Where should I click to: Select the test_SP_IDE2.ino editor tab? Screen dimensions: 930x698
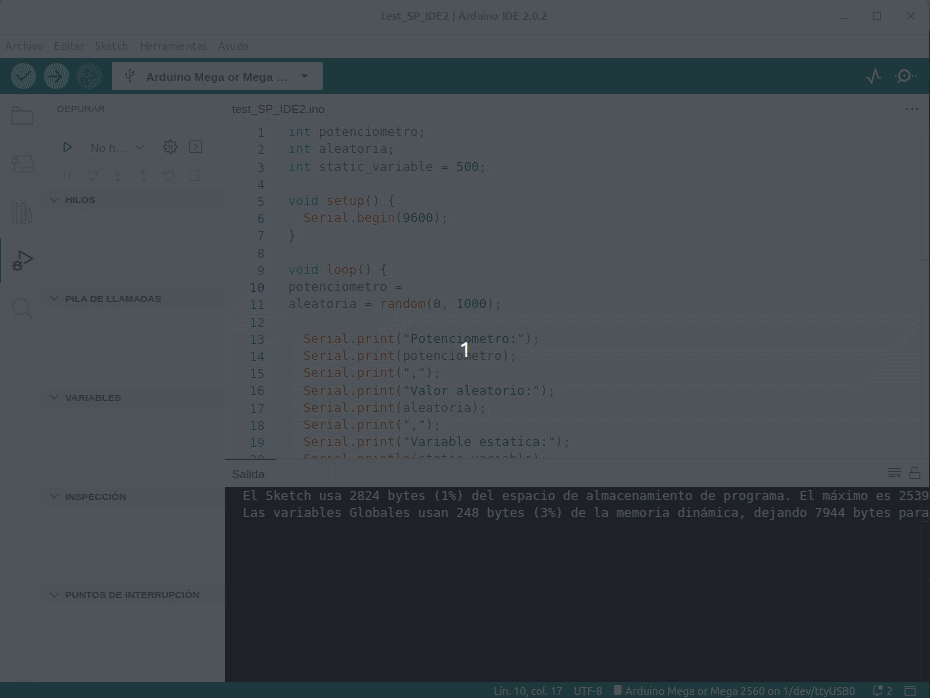(278, 109)
